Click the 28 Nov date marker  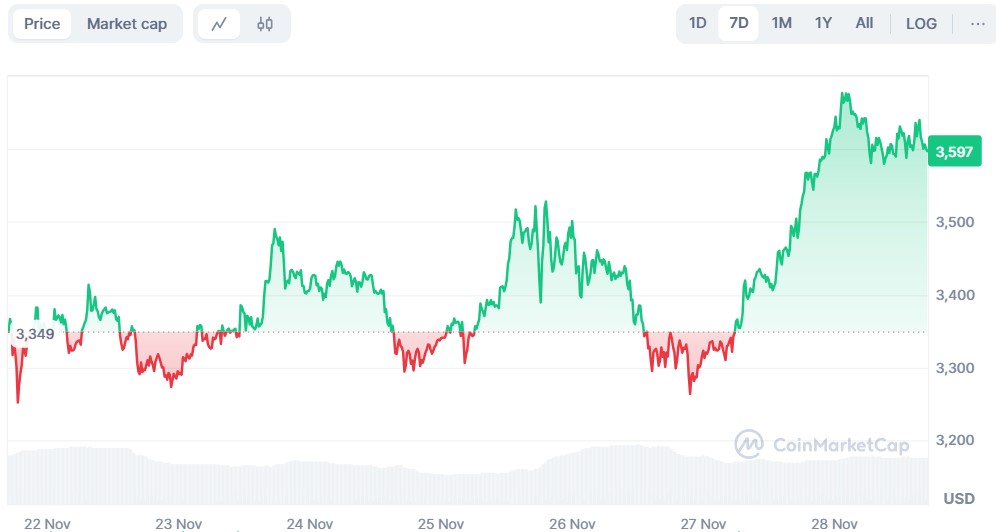(x=834, y=523)
